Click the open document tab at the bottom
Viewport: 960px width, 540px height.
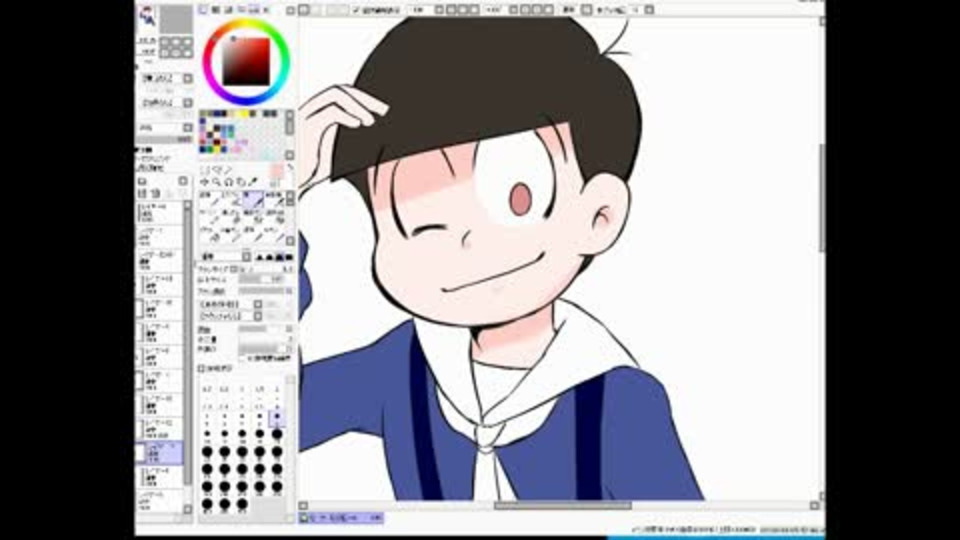pos(341,518)
